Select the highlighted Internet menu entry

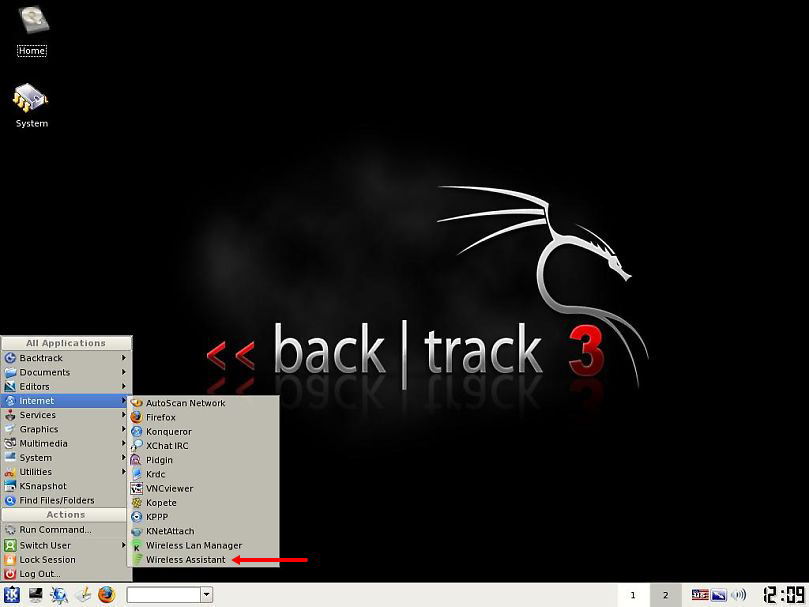(x=65, y=401)
